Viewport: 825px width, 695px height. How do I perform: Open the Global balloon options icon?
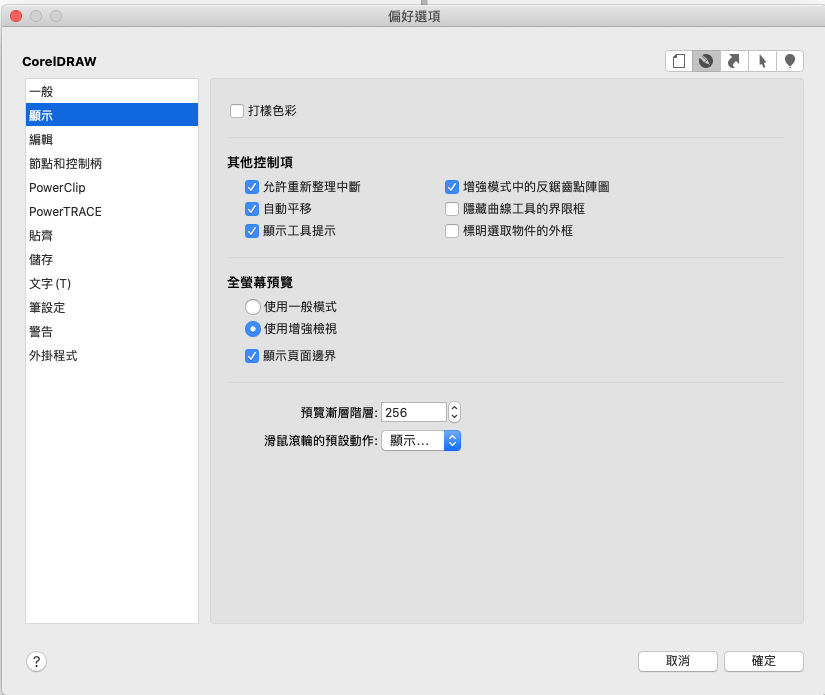coord(790,61)
